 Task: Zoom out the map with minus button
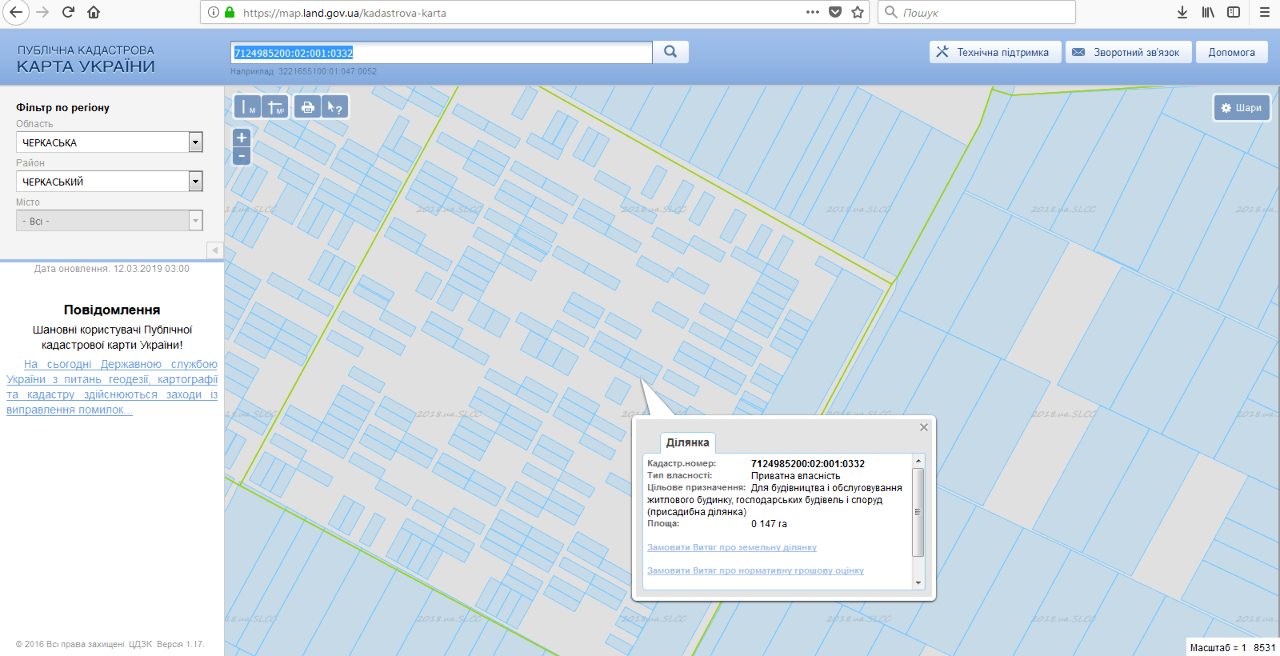(241, 156)
